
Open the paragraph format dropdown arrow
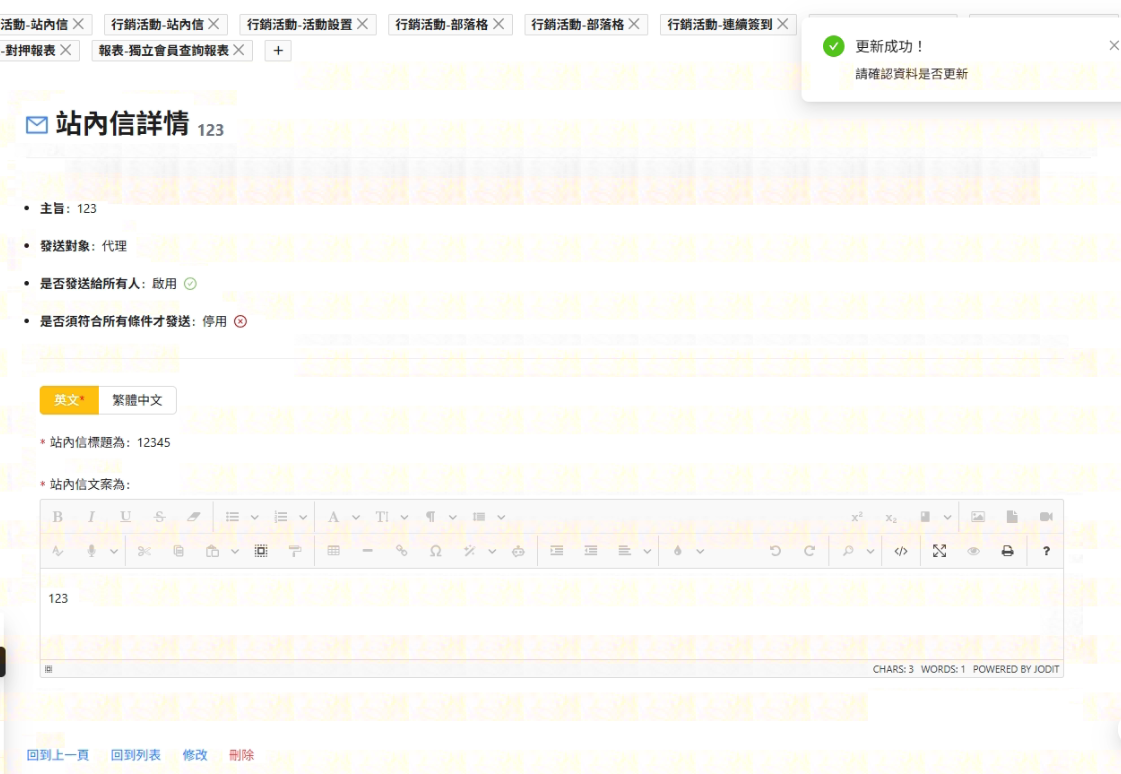coord(452,517)
